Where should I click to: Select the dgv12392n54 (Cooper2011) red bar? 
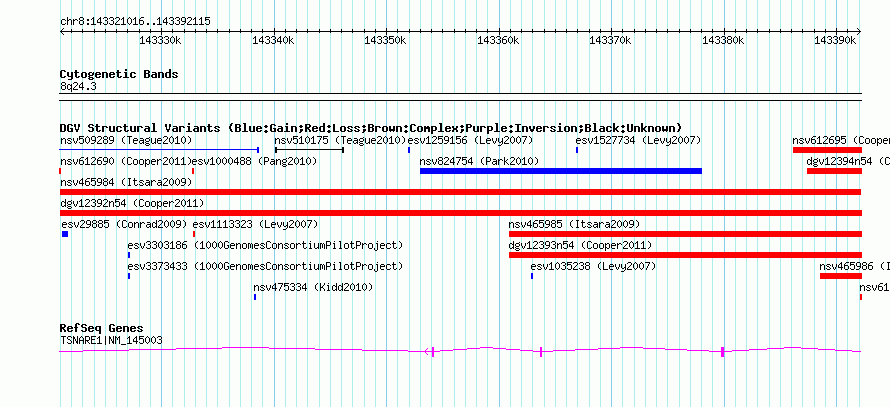pos(460,213)
